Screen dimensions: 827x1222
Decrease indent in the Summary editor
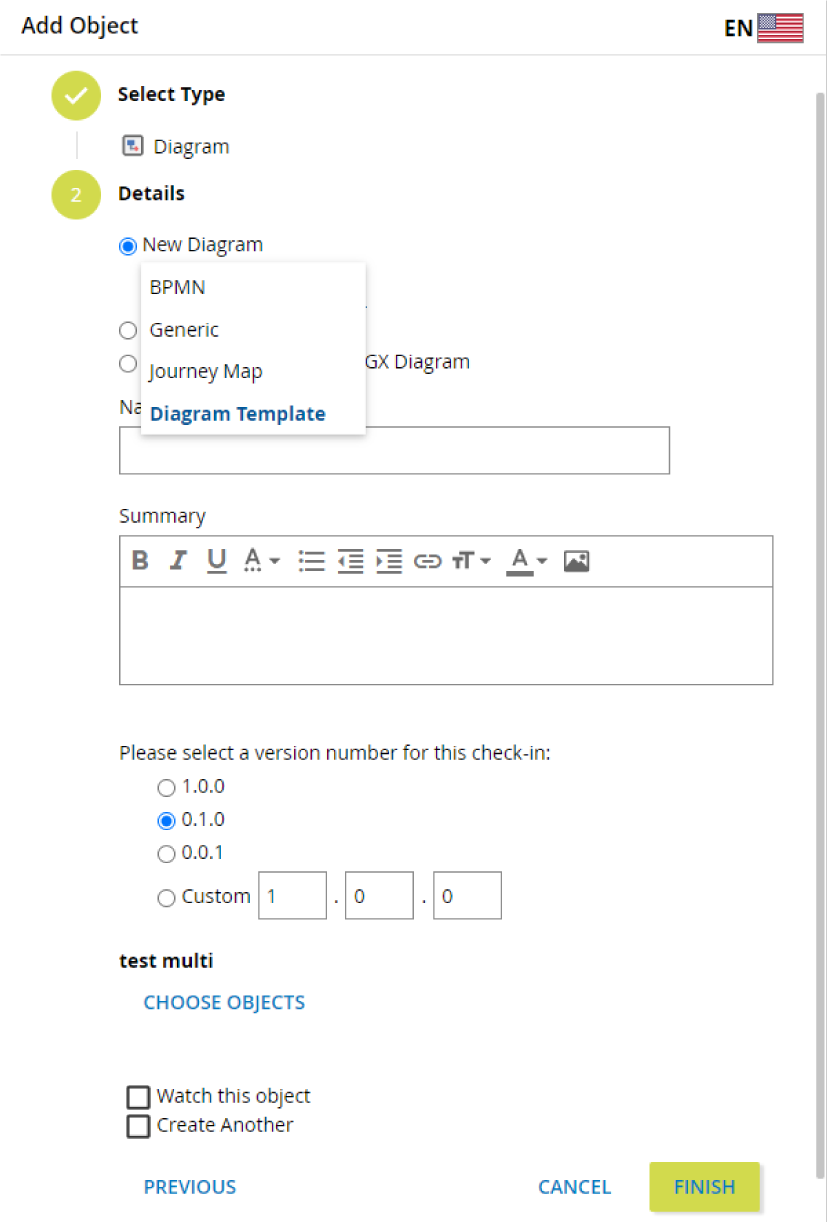350,561
